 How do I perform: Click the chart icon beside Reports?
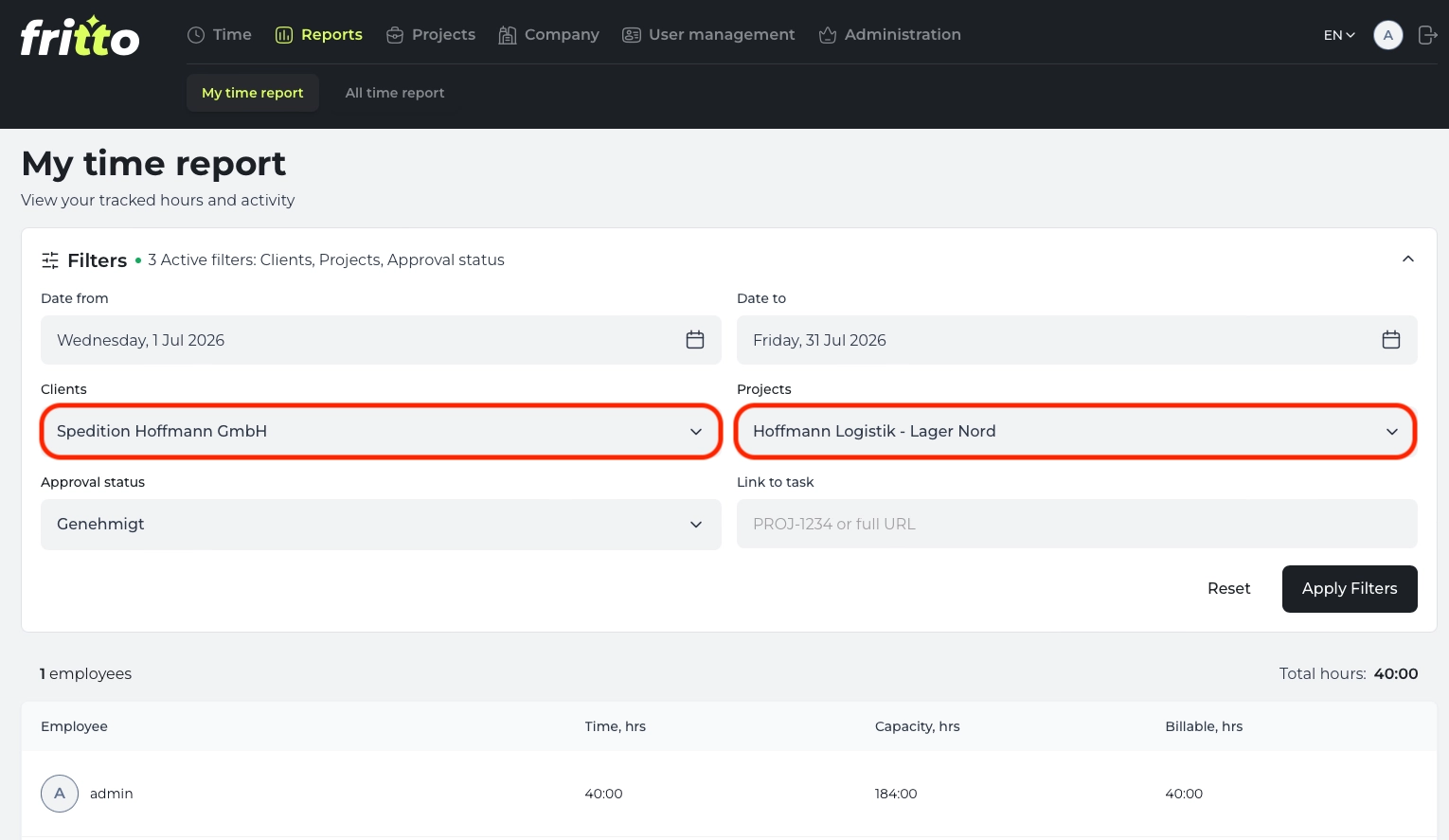tap(284, 35)
